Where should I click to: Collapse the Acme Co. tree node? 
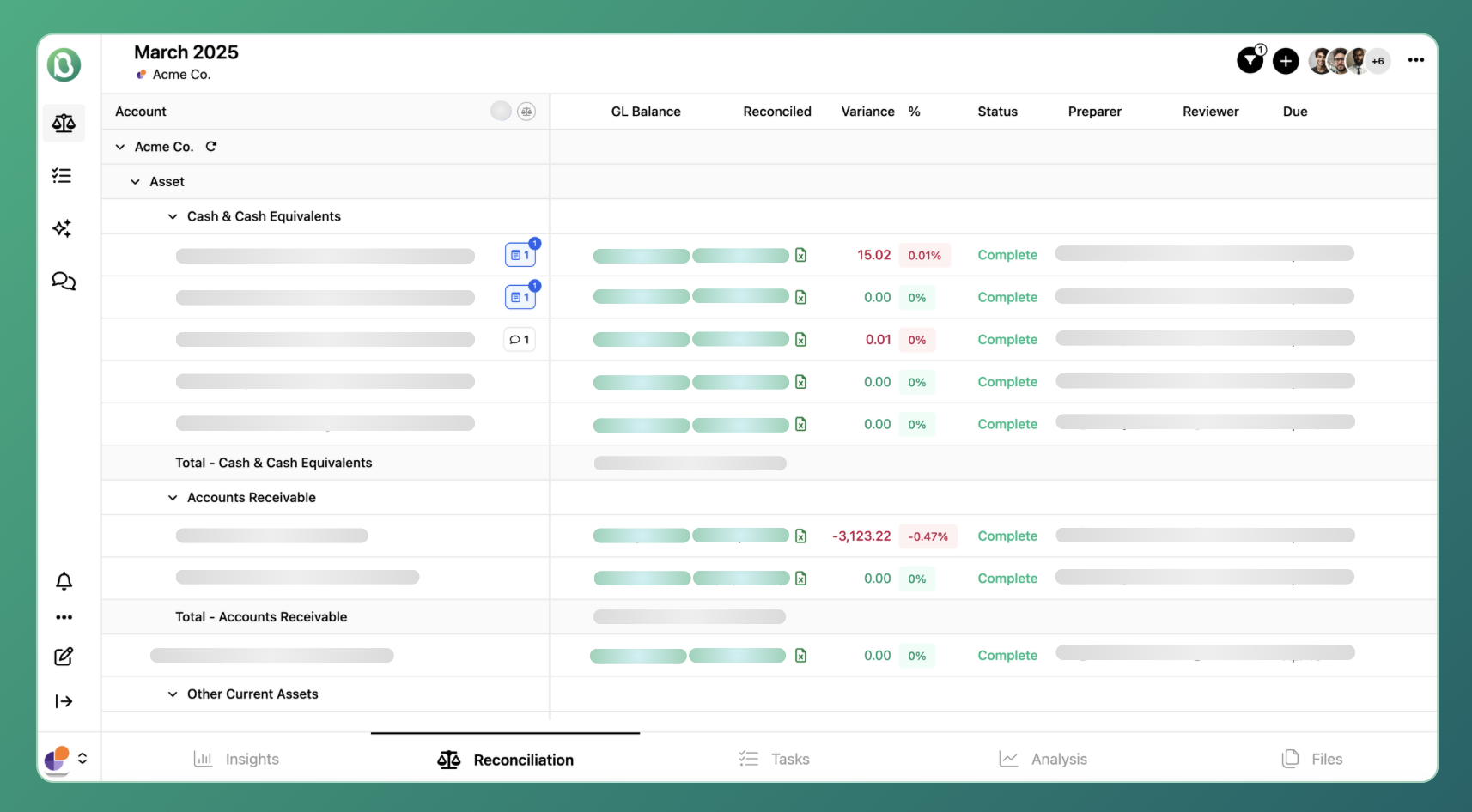(x=120, y=147)
